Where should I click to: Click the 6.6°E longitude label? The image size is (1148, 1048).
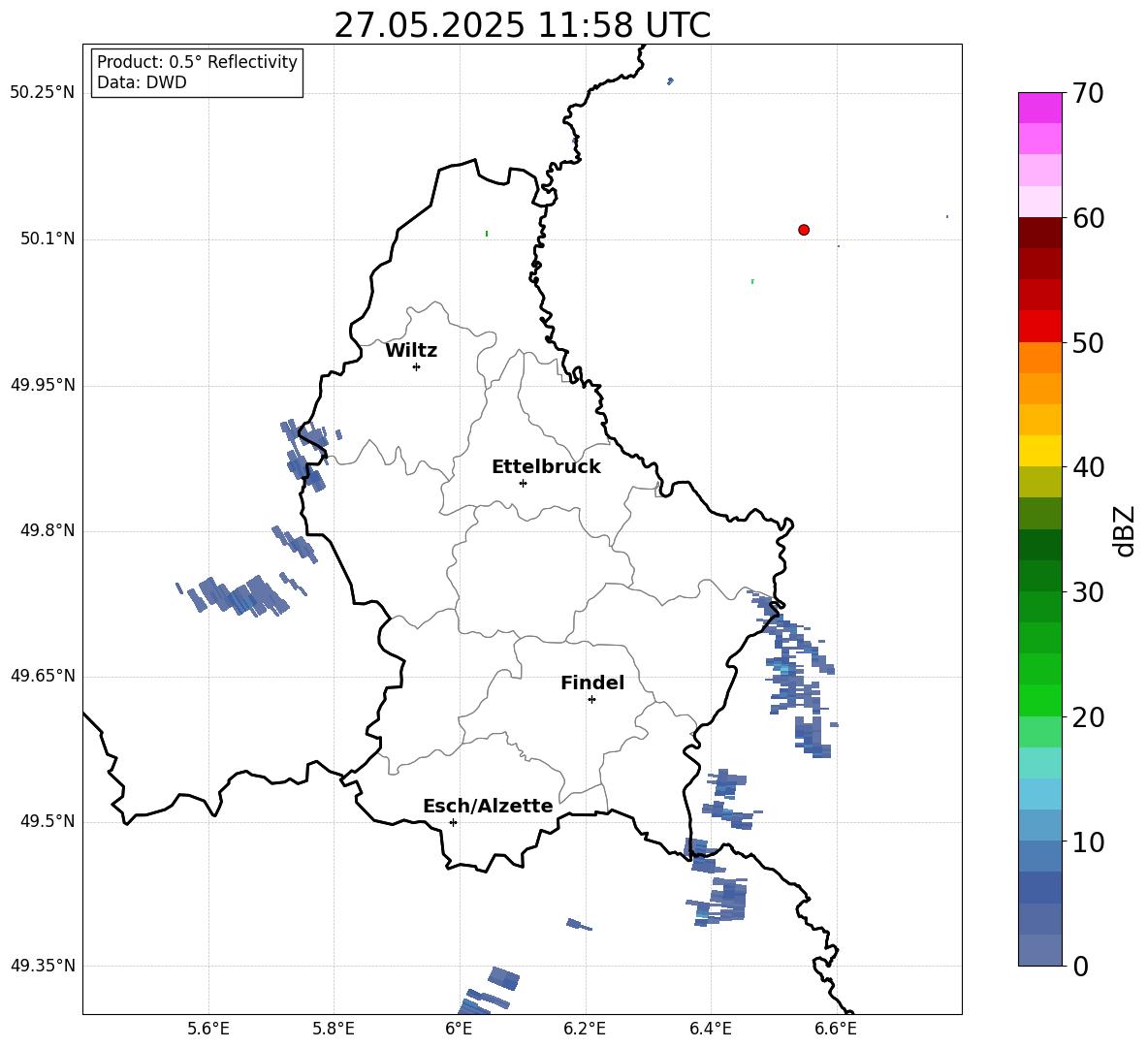836,1029
